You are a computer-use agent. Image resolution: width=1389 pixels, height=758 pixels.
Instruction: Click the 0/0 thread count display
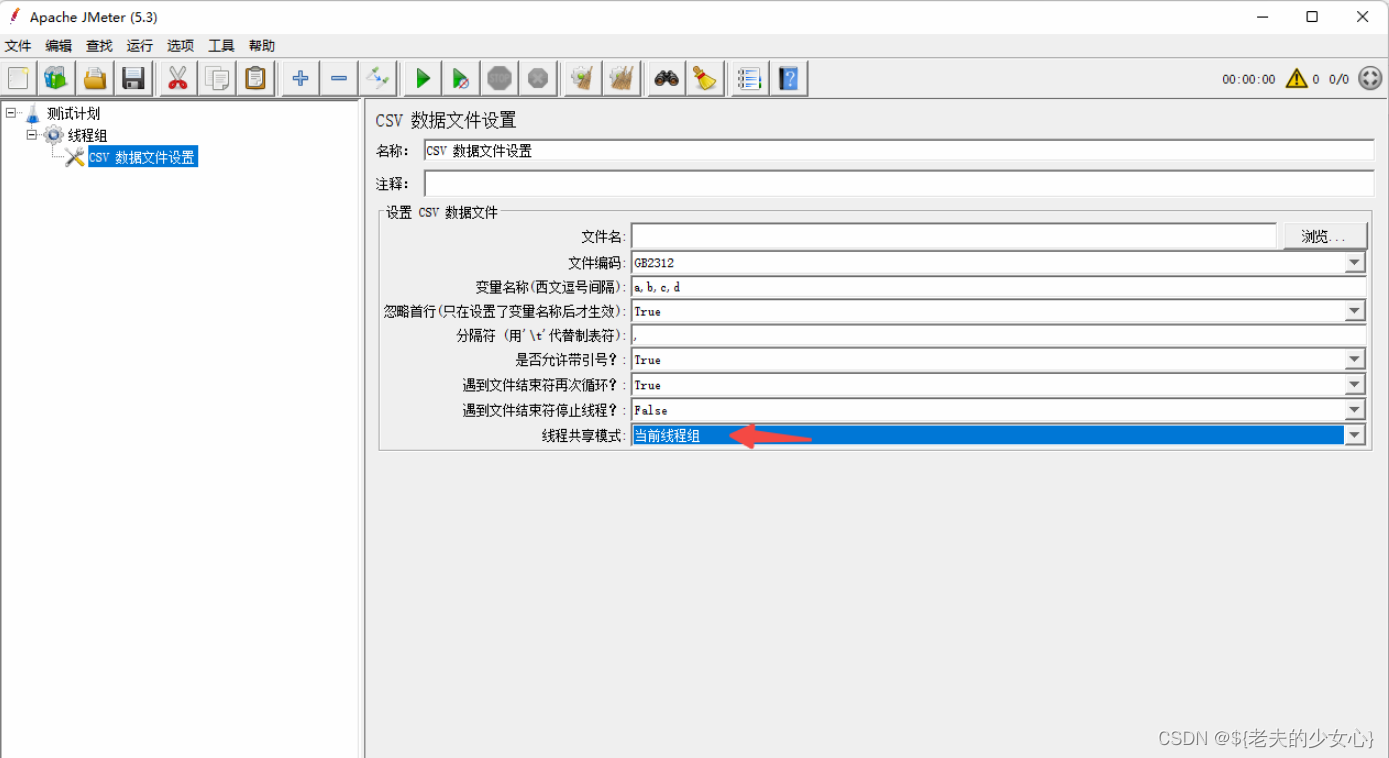1339,79
